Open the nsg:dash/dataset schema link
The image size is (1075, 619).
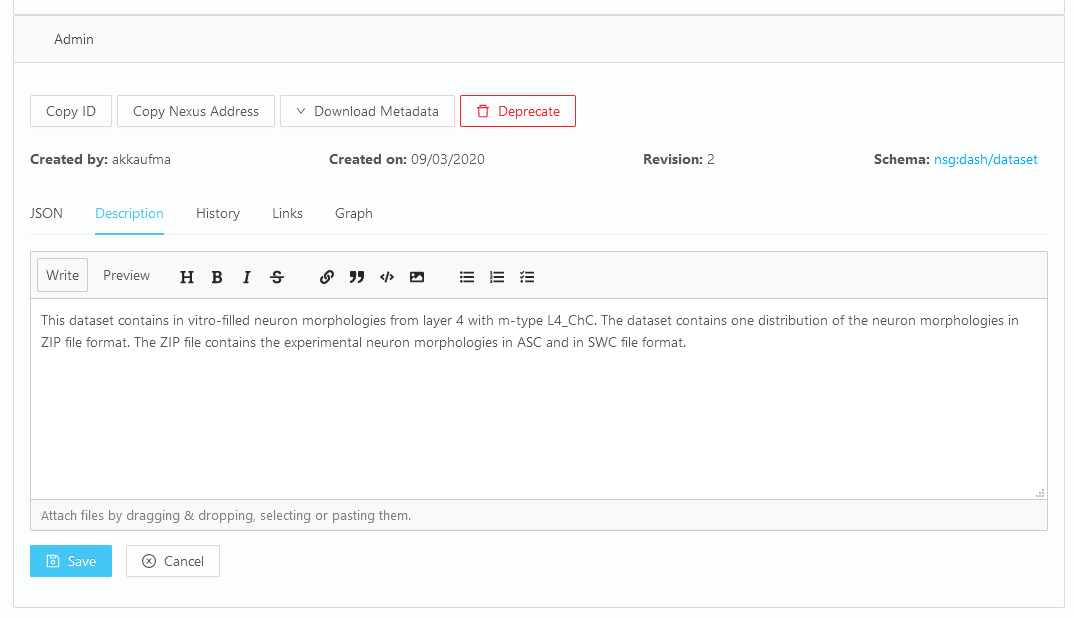(x=986, y=159)
